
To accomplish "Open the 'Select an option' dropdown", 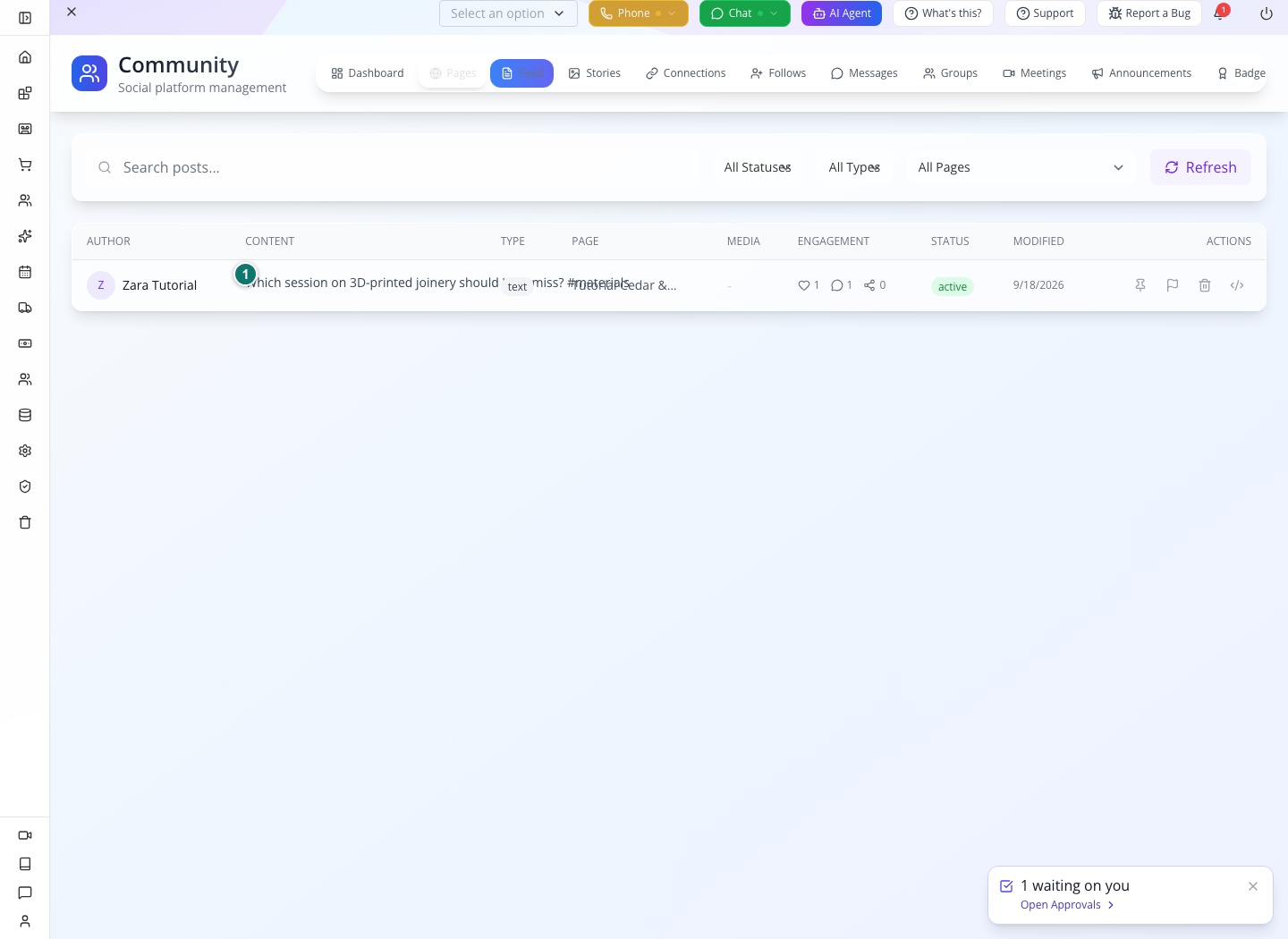I will click(508, 13).
